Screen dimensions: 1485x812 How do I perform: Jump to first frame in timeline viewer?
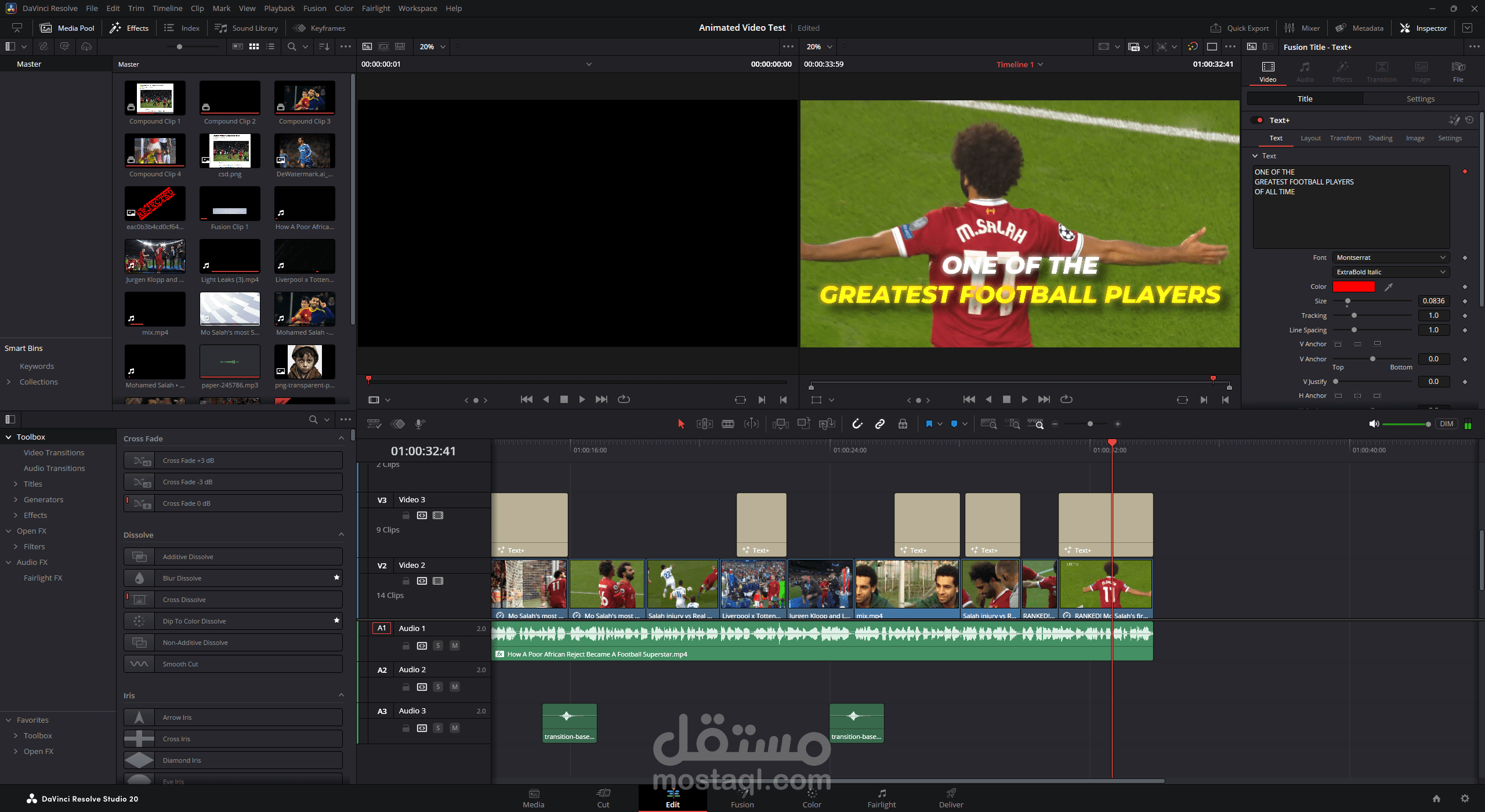point(969,399)
